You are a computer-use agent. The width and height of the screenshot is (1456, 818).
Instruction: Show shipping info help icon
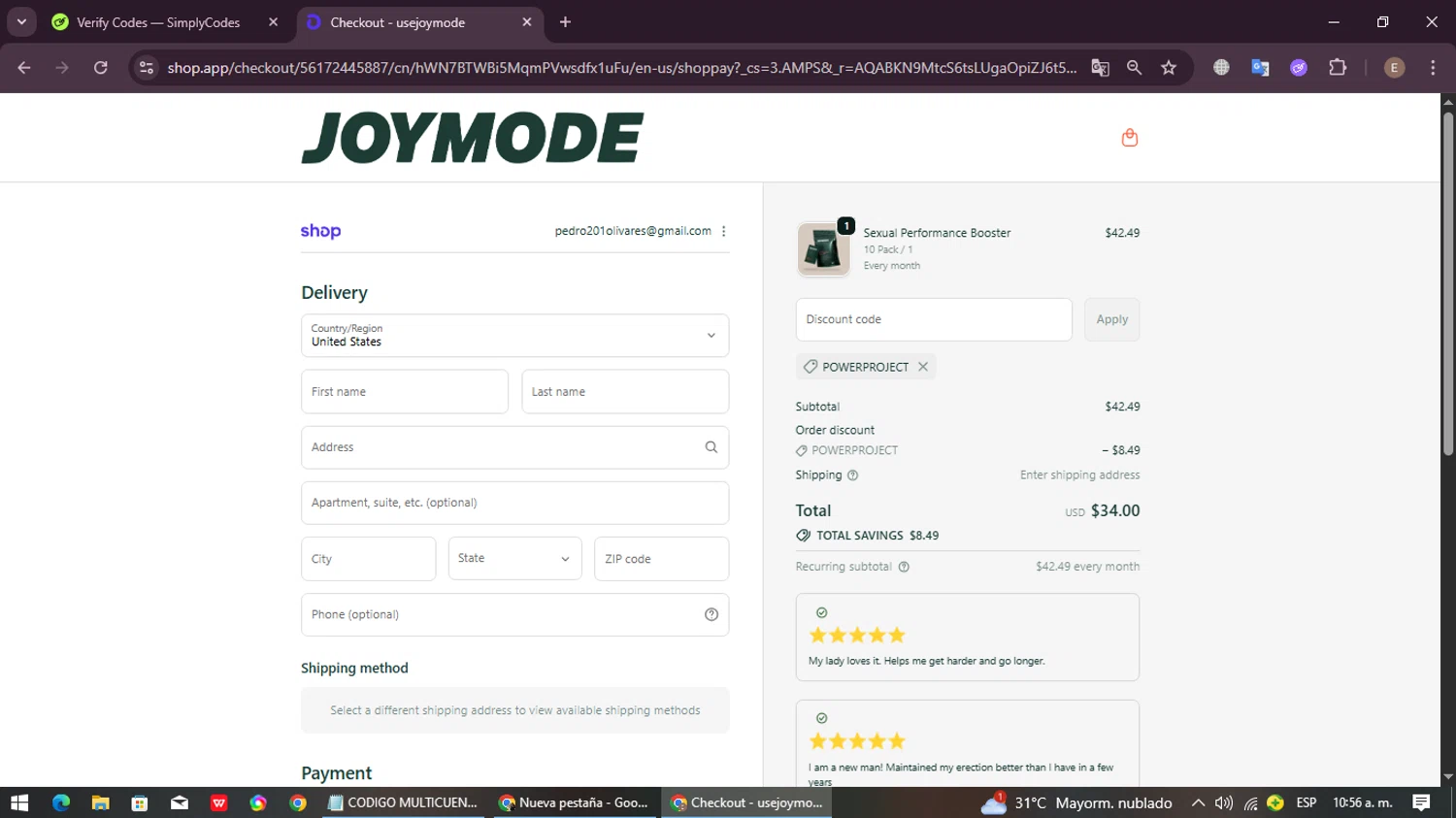853,475
